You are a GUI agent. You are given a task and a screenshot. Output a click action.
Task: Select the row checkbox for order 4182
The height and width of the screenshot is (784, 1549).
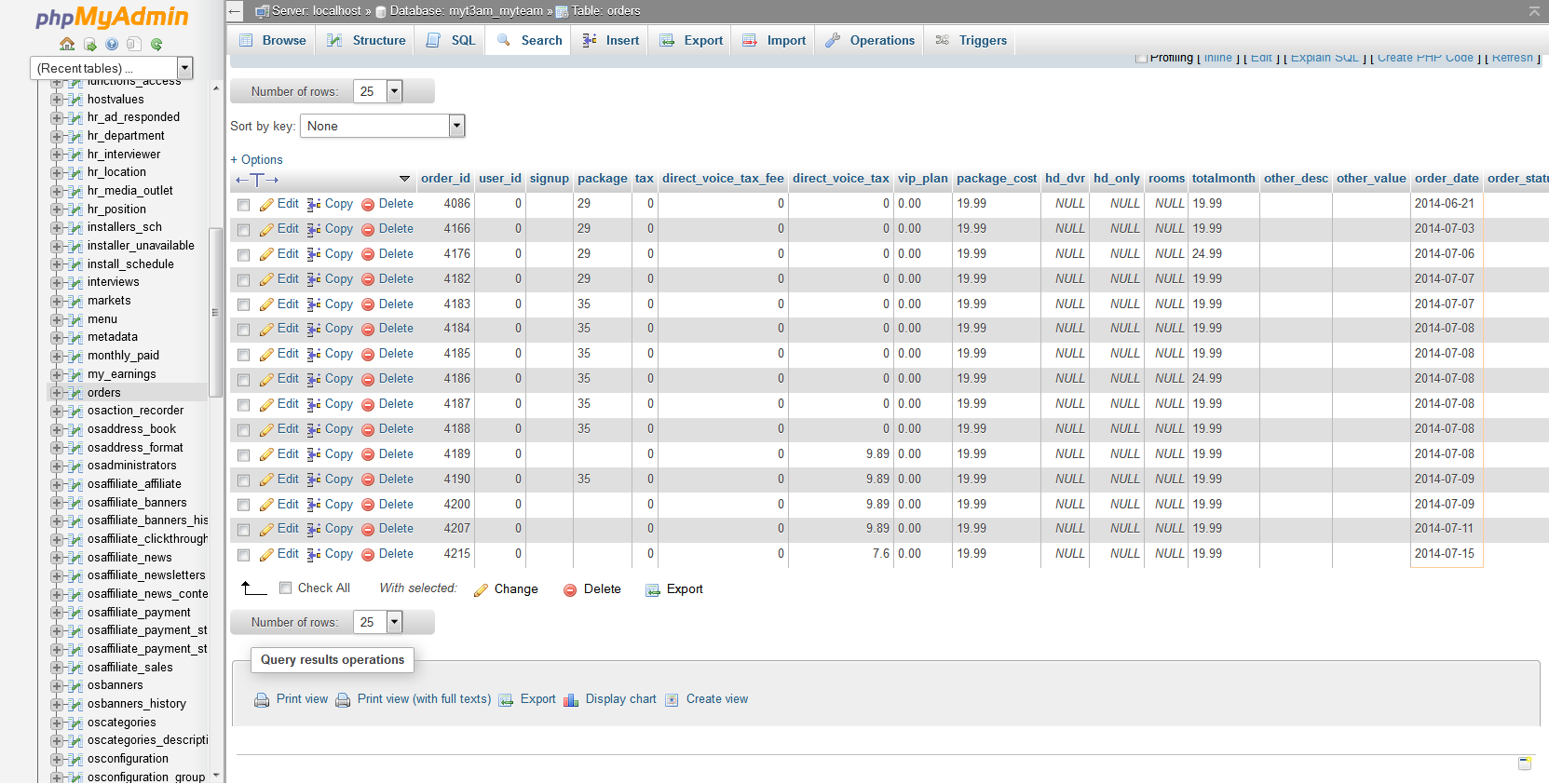(x=244, y=280)
